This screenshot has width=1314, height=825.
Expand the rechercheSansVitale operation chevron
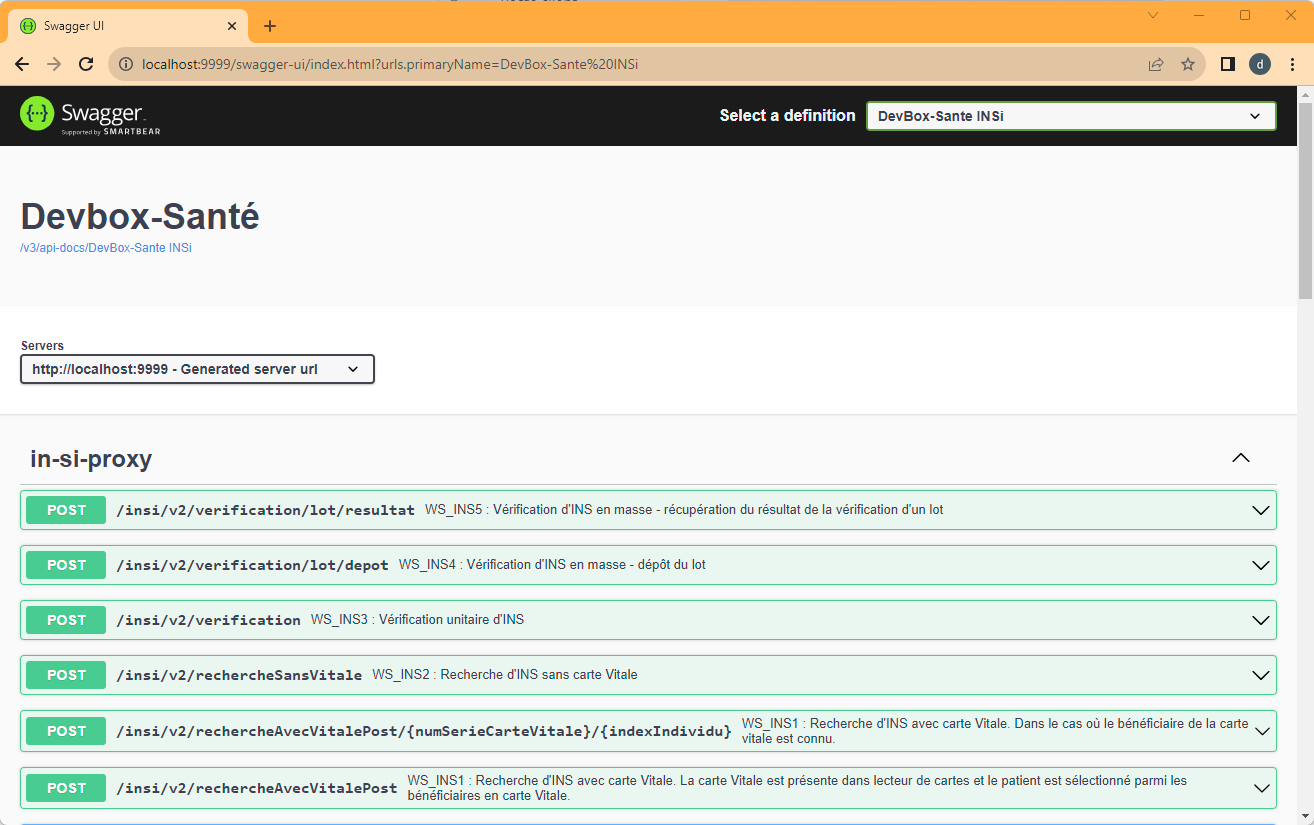(1261, 675)
